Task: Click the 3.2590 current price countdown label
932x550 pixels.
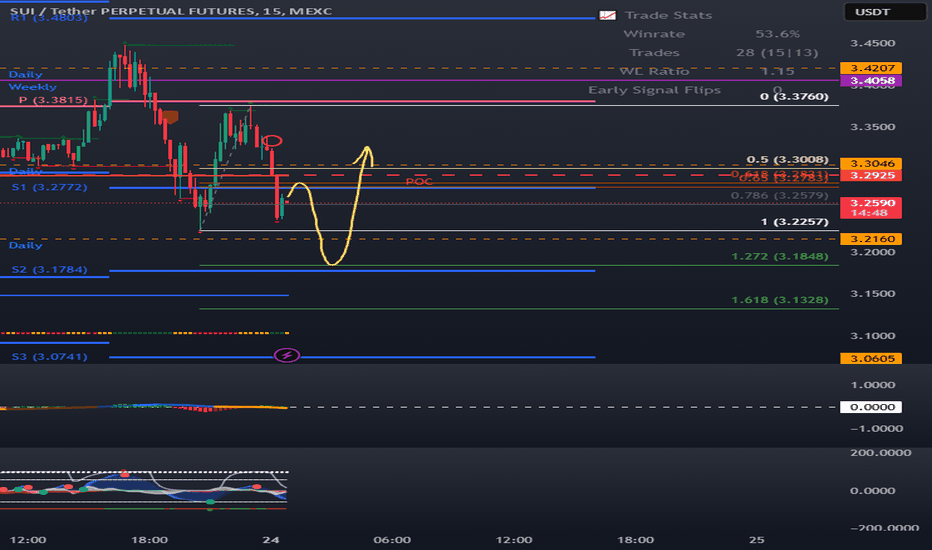Action: (871, 208)
